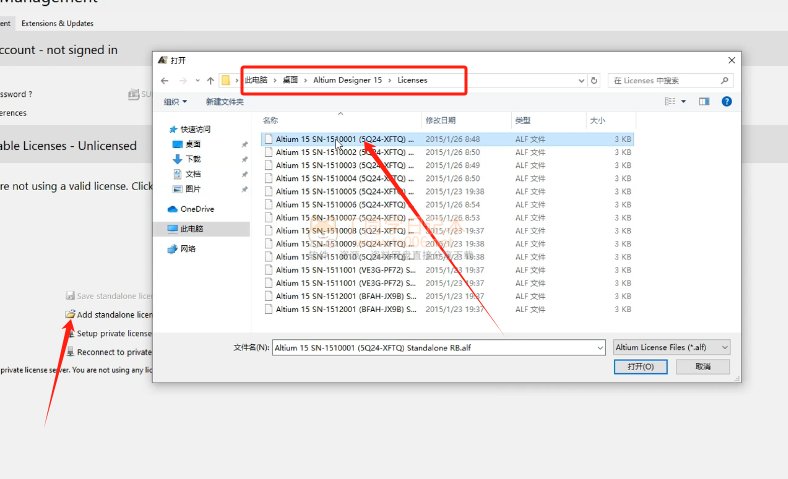Viewport: 788px width, 479px height.
Task: Click Reconnect to private license server link
Action: (109, 352)
